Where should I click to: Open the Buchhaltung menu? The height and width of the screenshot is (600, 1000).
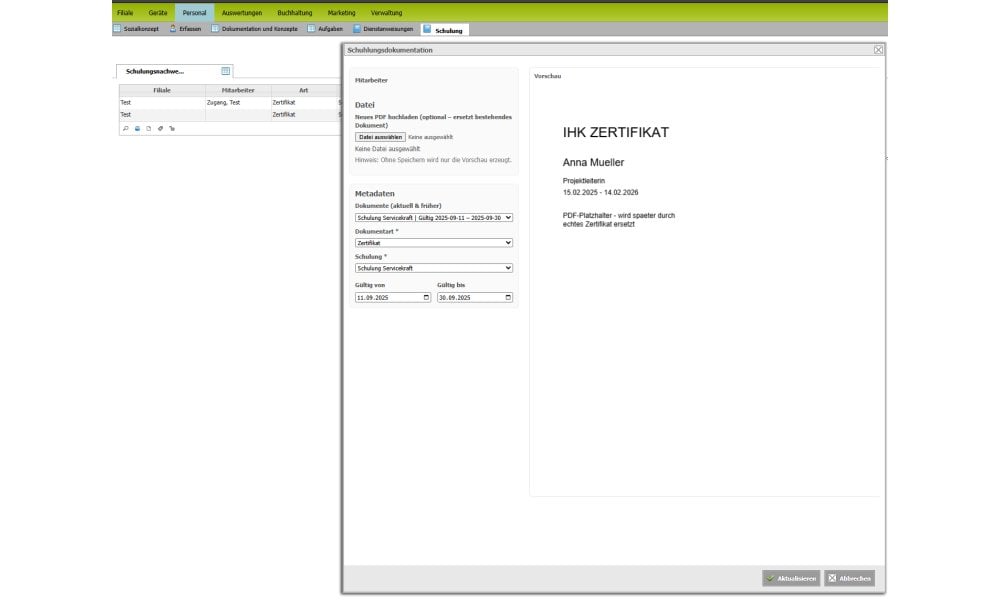[295, 13]
